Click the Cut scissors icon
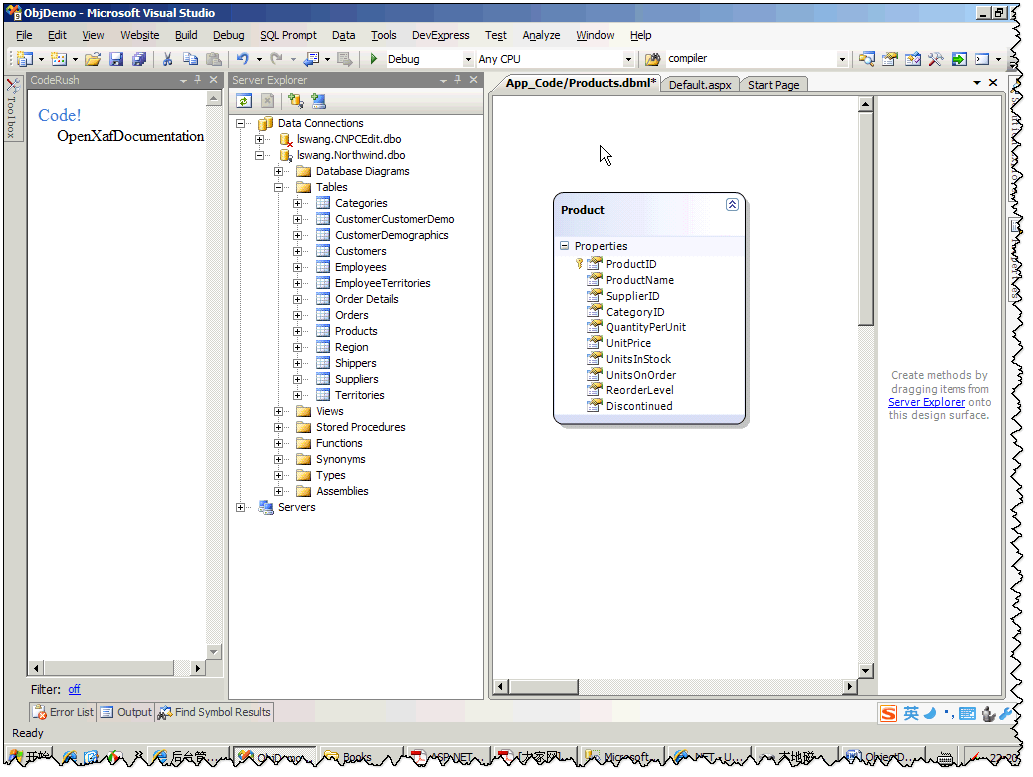This screenshot has height=777, width=1033. [167, 59]
